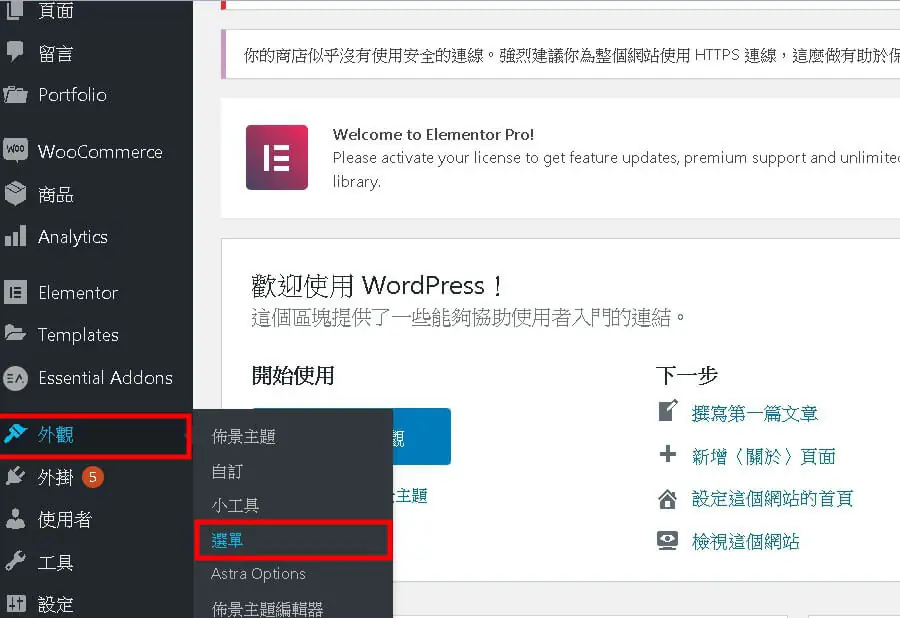Click the Products box icon
The image size is (900, 618).
15,194
